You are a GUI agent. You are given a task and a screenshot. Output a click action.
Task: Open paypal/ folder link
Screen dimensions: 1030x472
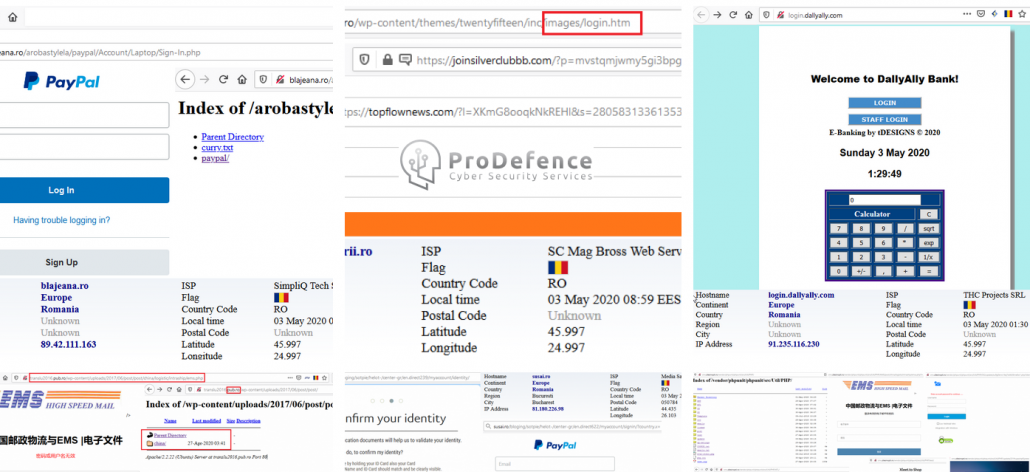(x=215, y=158)
